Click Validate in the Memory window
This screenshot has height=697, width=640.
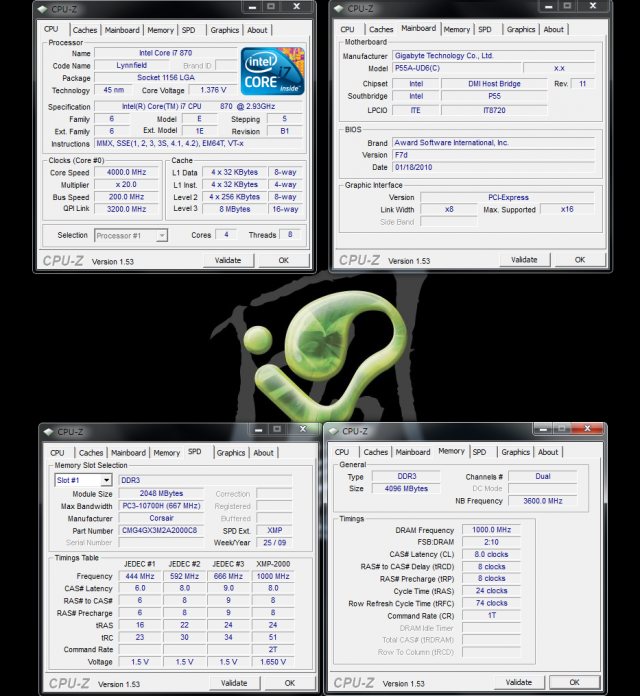pos(519,682)
